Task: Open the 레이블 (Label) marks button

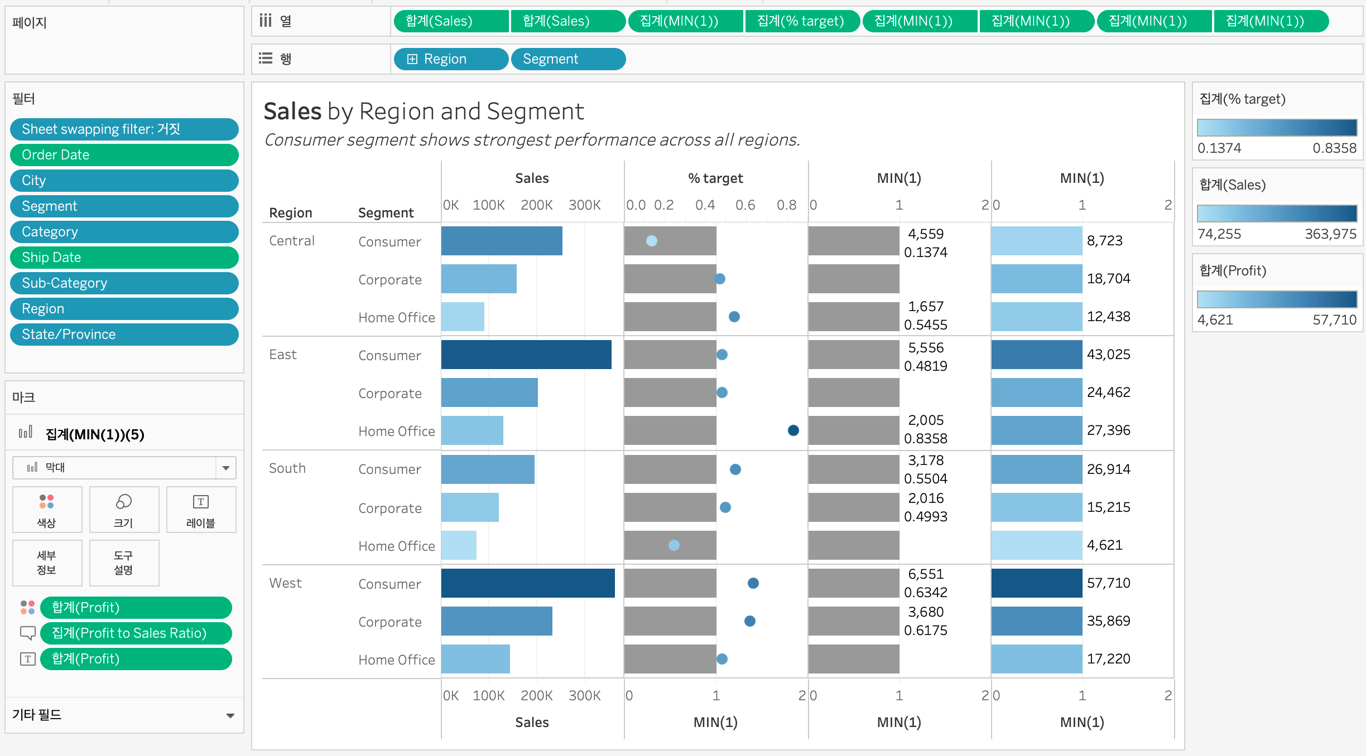Action: [x=200, y=509]
